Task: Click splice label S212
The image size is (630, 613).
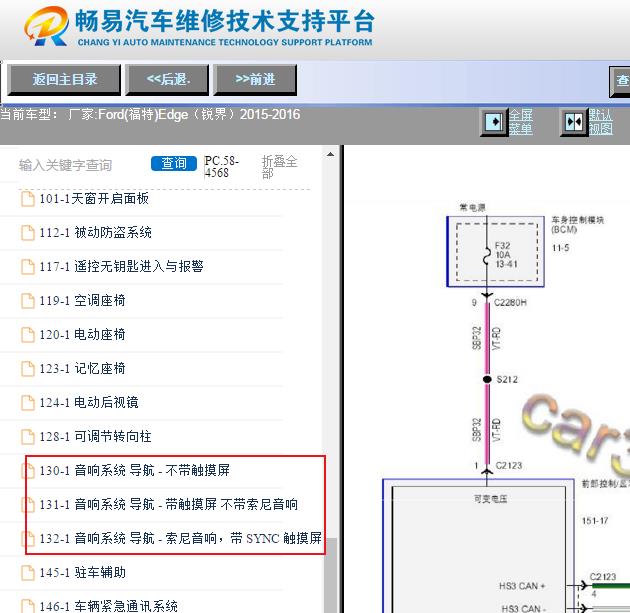Action: point(507,380)
